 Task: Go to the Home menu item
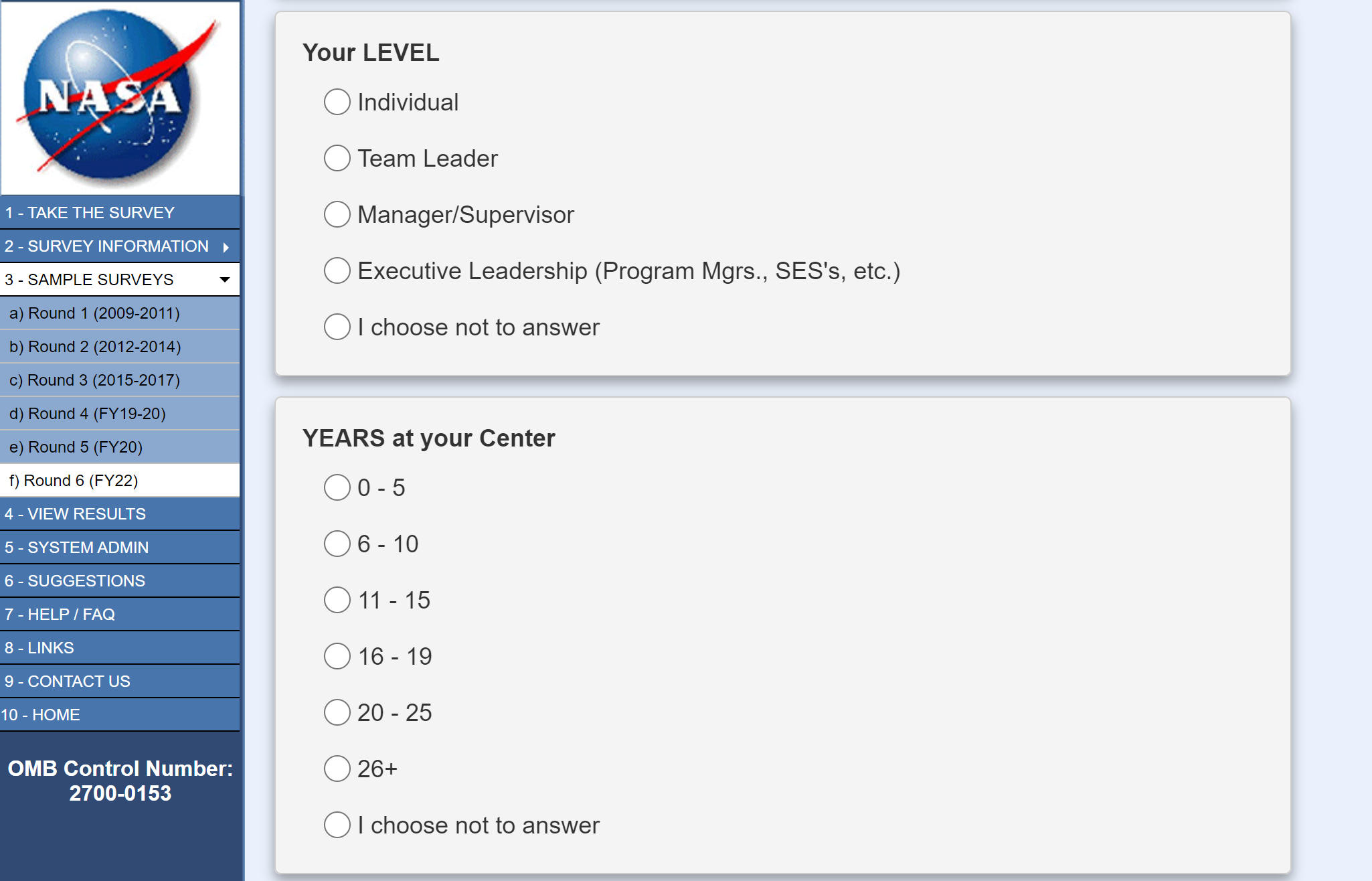click(41, 715)
